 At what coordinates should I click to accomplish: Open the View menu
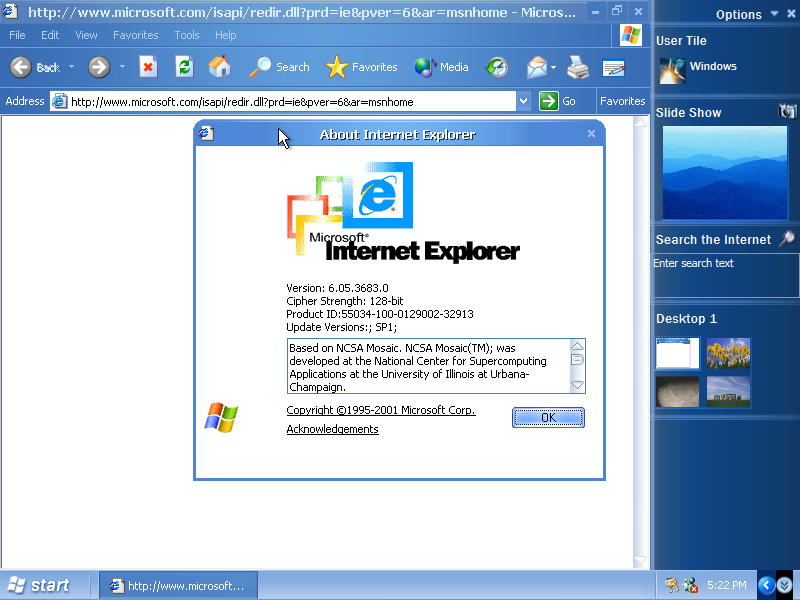86,35
